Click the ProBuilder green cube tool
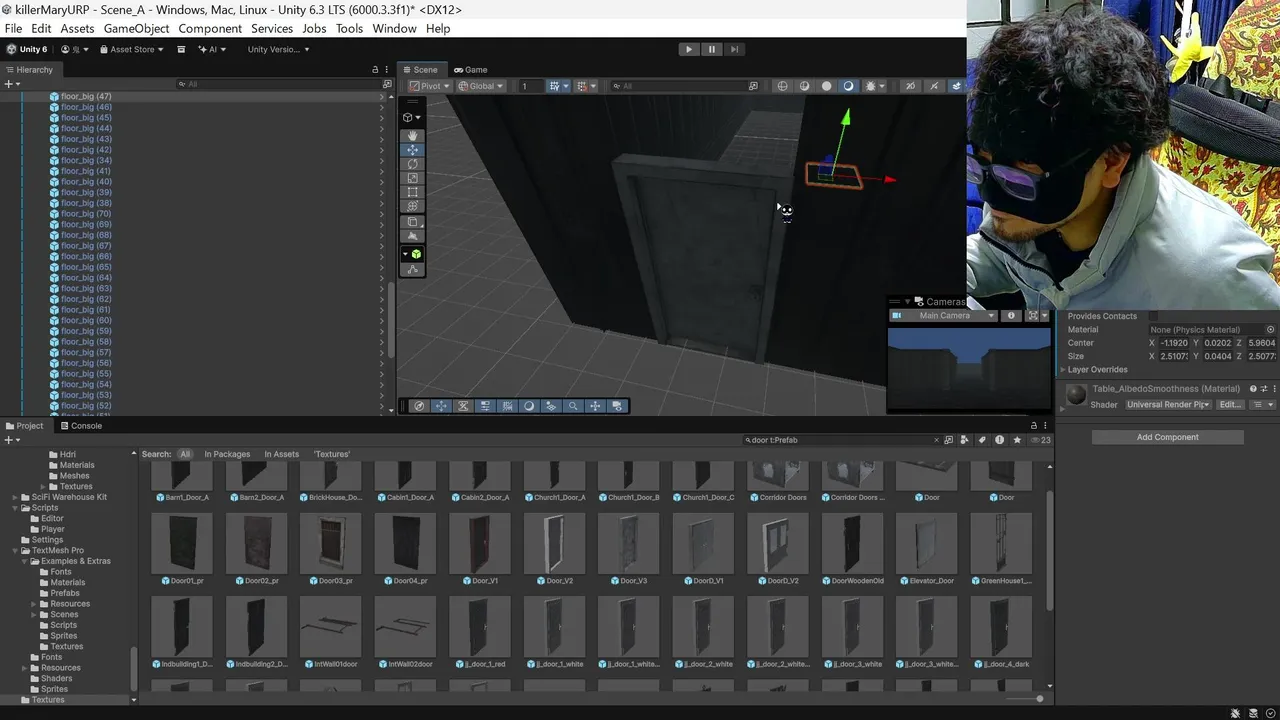1280x720 pixels. 415,254
